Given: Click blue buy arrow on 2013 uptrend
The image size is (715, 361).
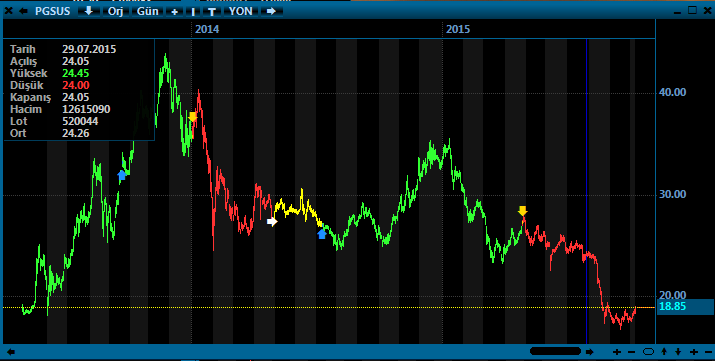Looking at the screenshot, I should [122, 175].
